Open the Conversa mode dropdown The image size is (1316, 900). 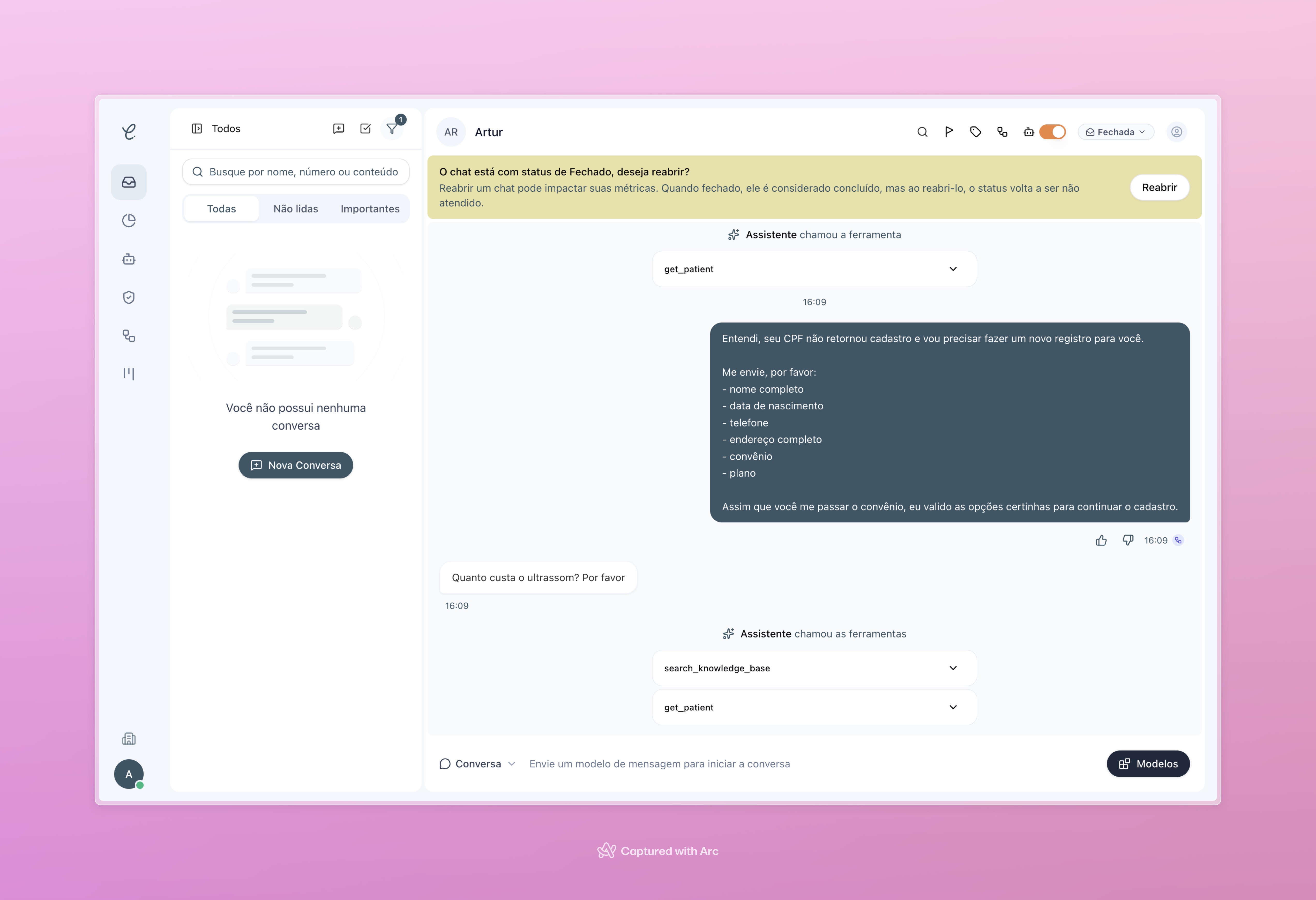coord(477,764)
